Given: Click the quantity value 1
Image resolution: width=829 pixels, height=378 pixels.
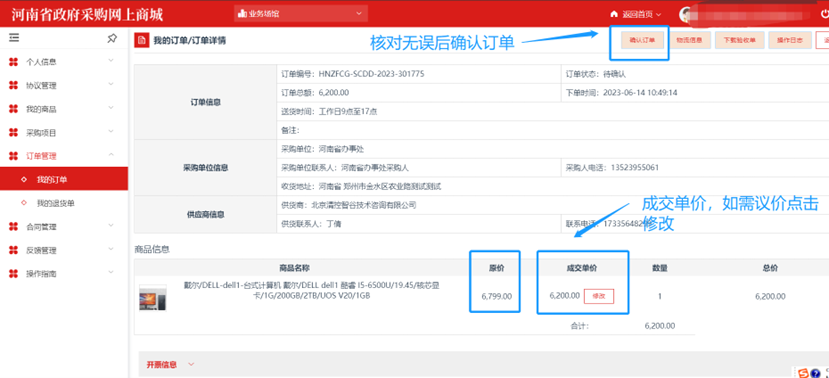Looking at the screenshot, I should tap(659, 296).
